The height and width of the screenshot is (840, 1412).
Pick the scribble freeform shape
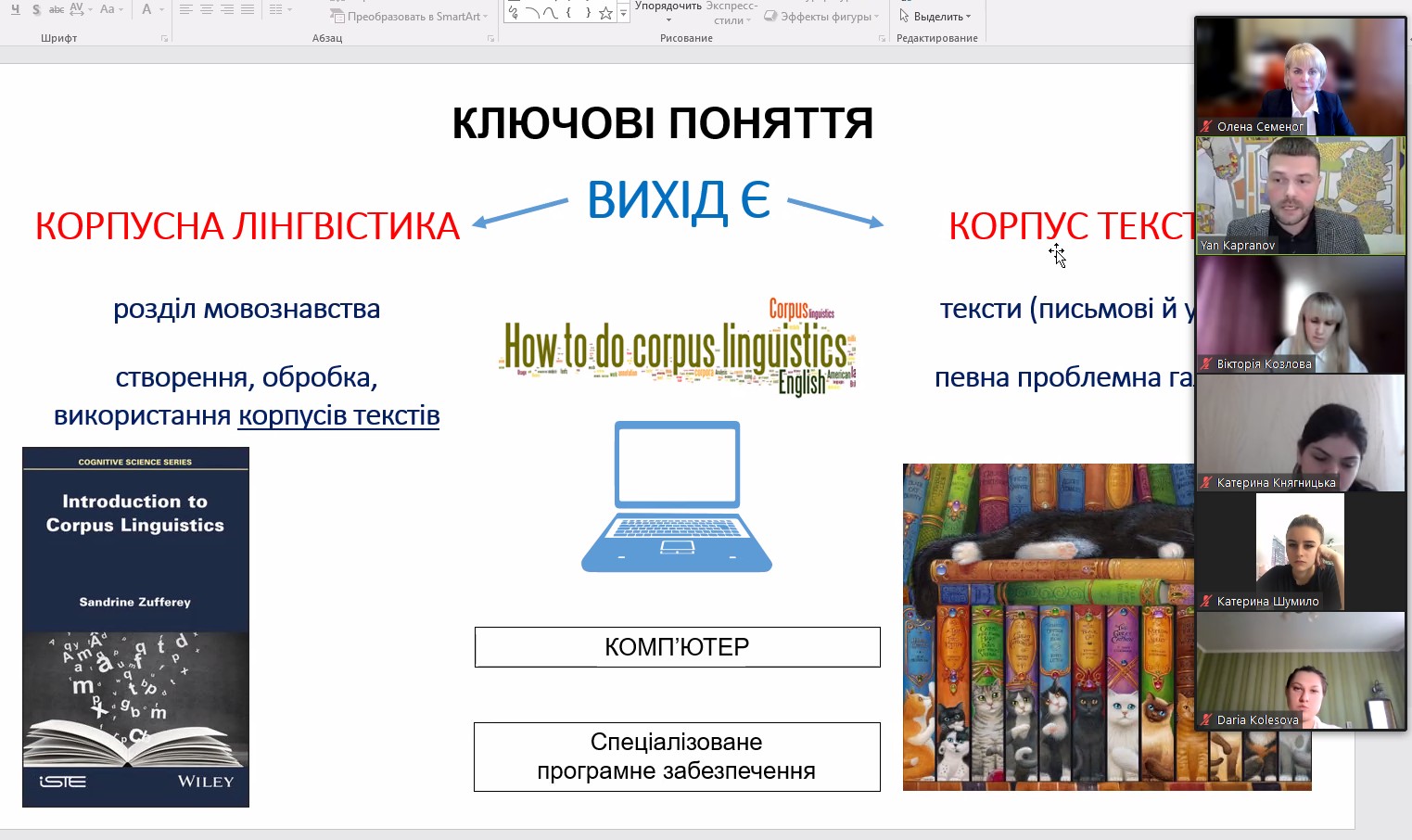pos(514,13)
